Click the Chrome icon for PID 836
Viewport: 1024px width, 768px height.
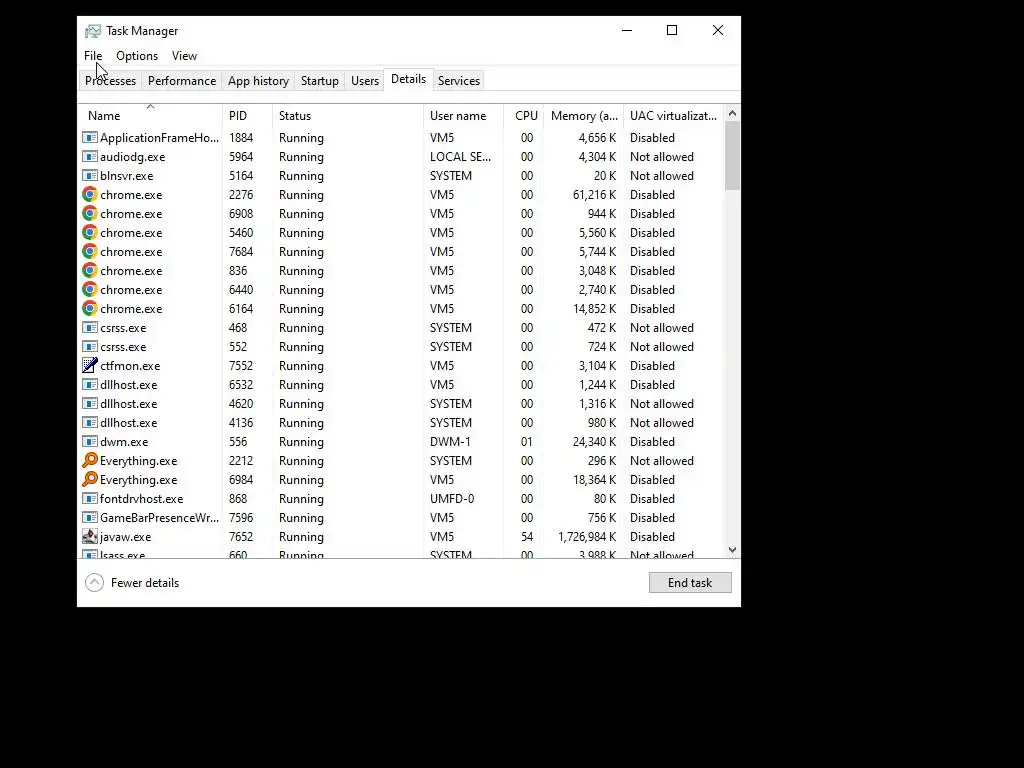90,270
